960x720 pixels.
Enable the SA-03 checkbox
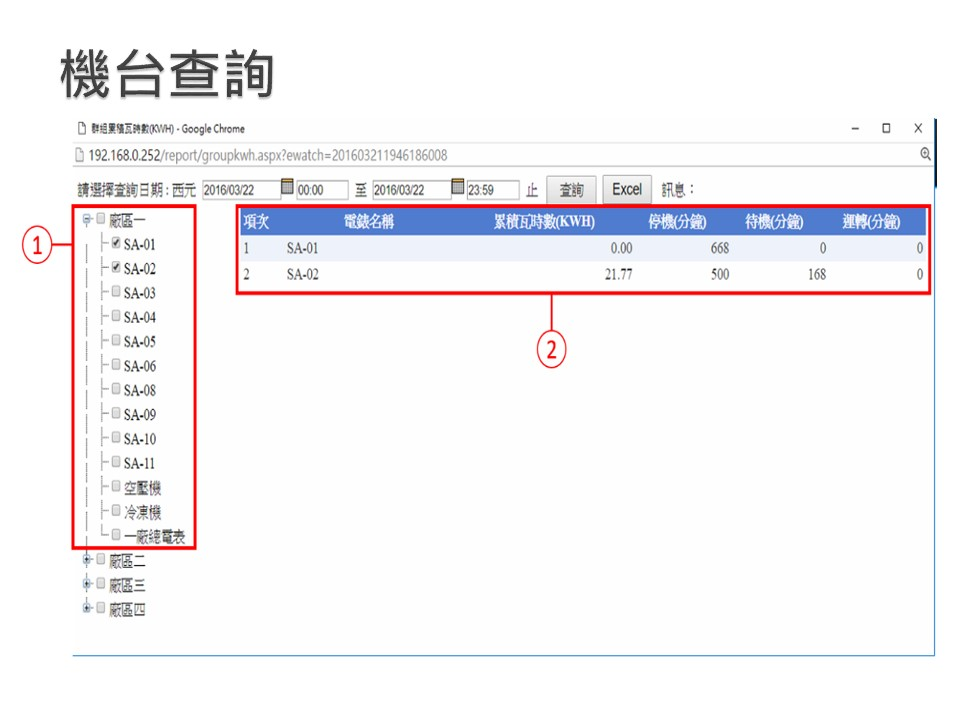117,292
